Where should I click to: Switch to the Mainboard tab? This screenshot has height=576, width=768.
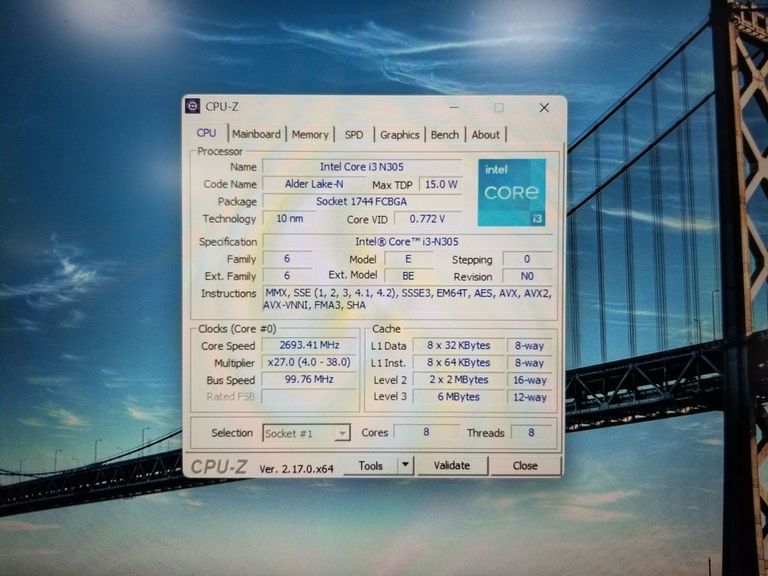click(x=256, y=134)
